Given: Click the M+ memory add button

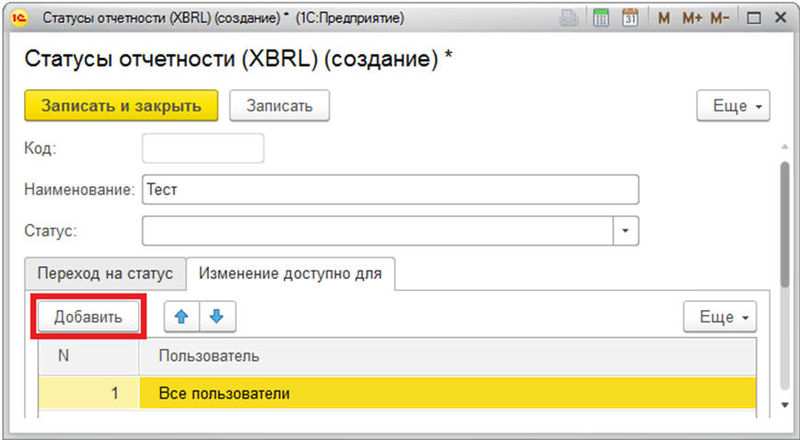Looking at the screenshot, I should (692, 18).
